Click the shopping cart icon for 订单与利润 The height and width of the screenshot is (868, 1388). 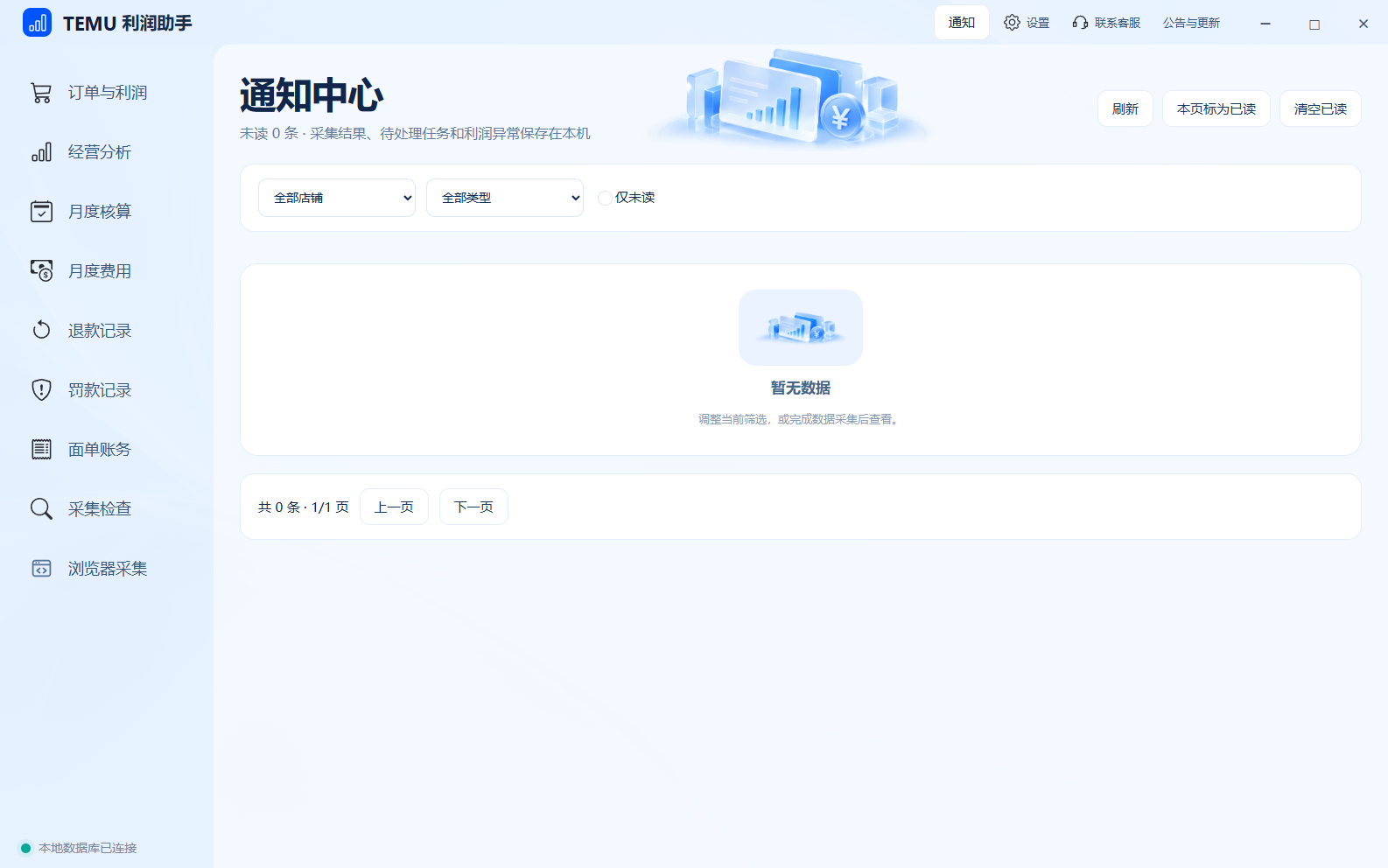[41, 93]
